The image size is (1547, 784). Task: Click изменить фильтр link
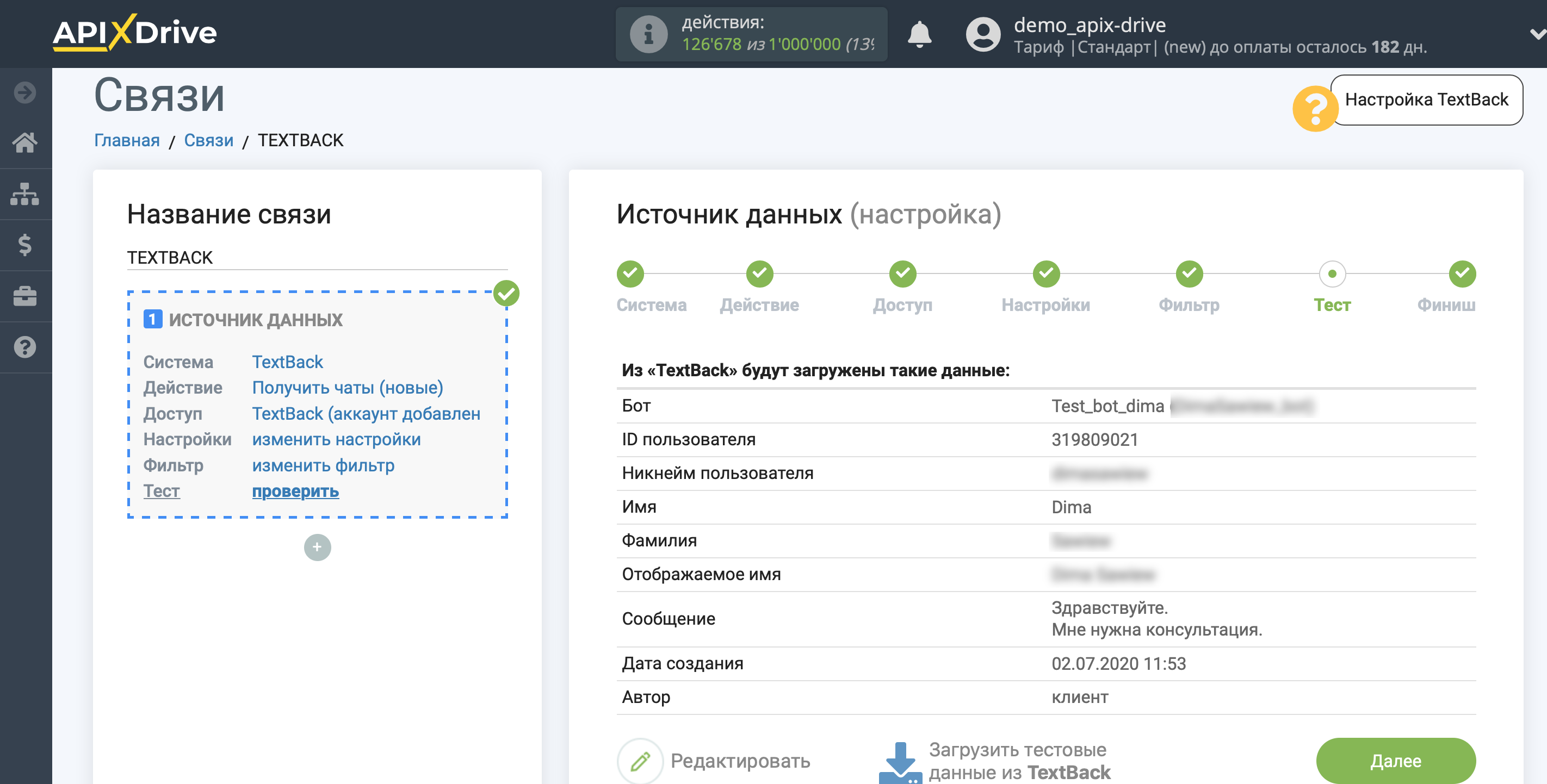click(323, 465)
